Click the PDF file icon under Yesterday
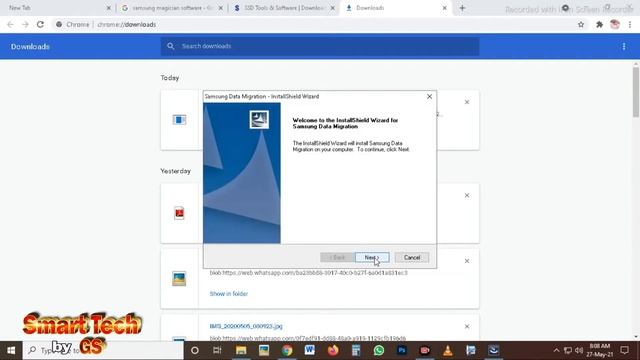 [x=179, y=213]
